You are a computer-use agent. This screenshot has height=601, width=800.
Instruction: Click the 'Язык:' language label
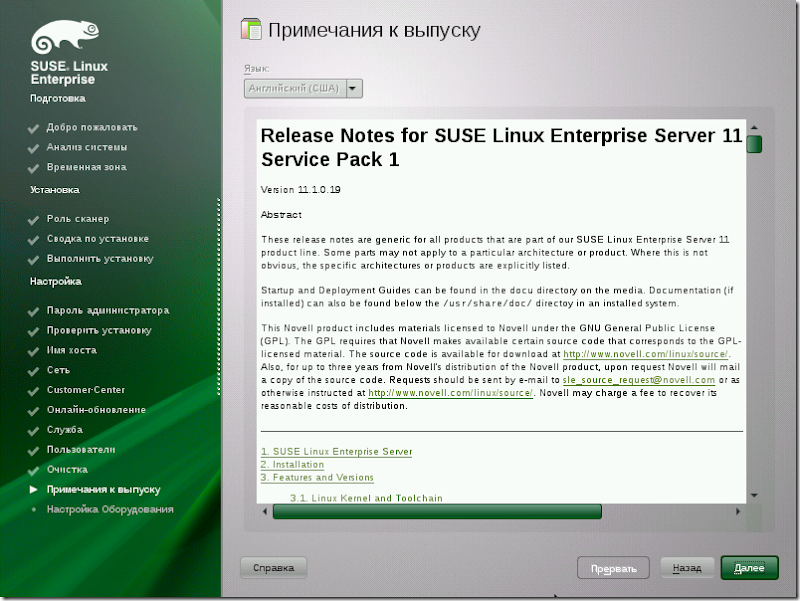pyautogui.click(x=257, y=68)
